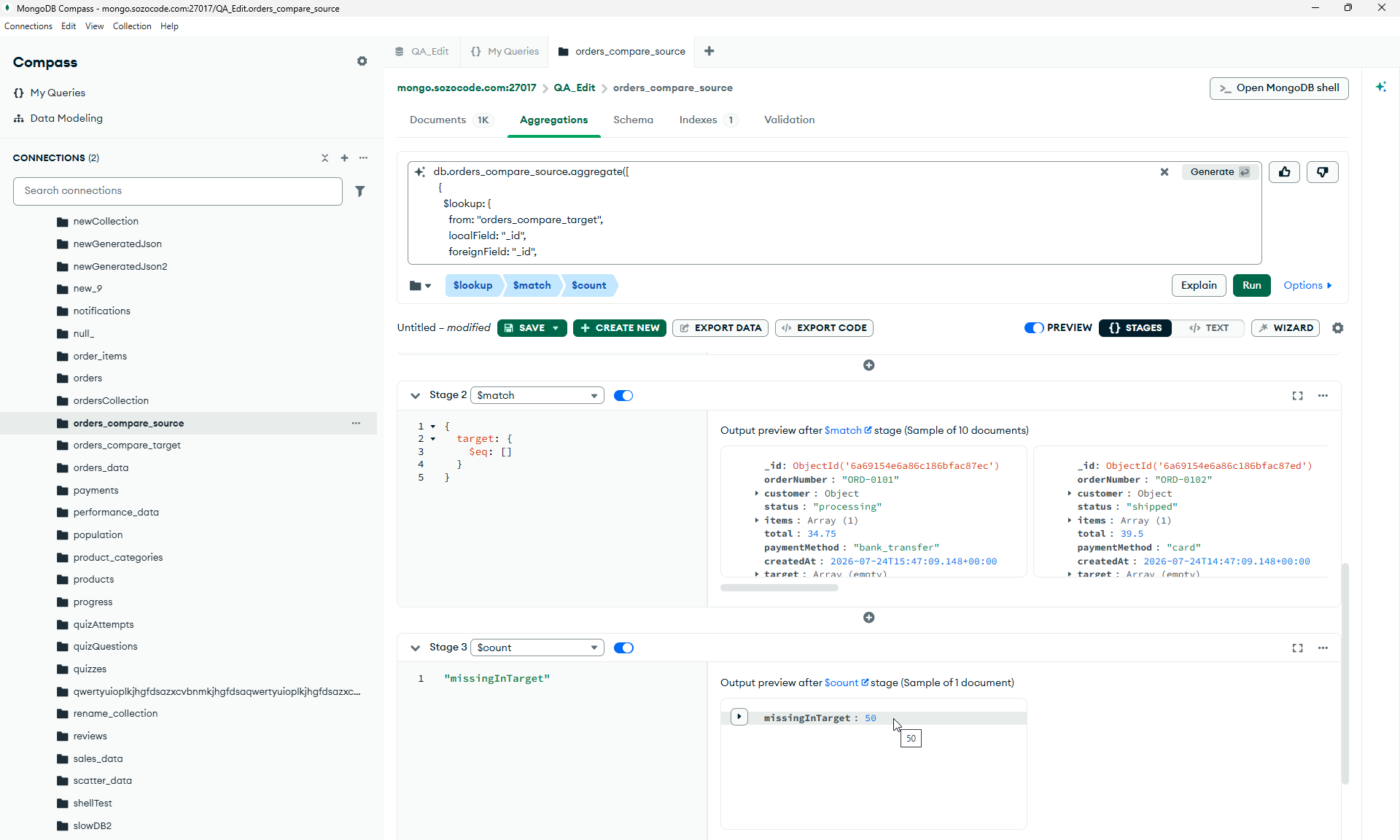Give thumbs down feedback
Viewport: 1400px width, 840px height.
[1322, 172]
